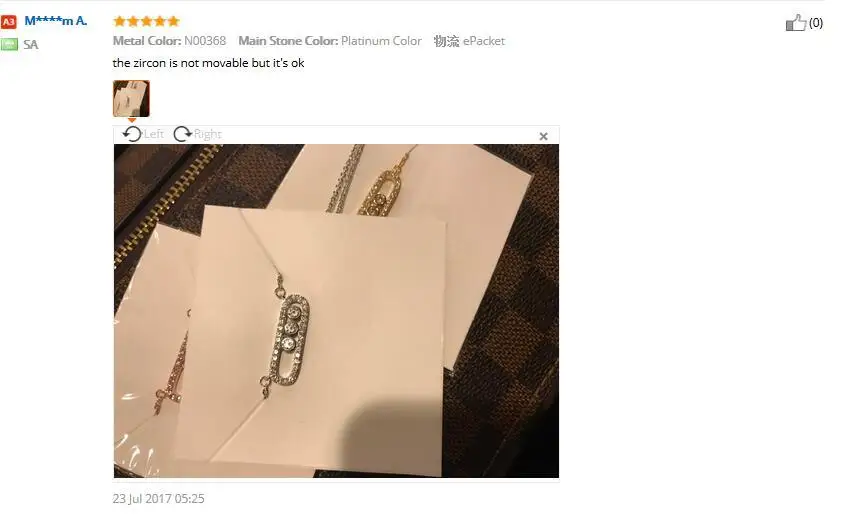
Task: Click the enlarged necklace photo
Action: [x=336, y=311]
